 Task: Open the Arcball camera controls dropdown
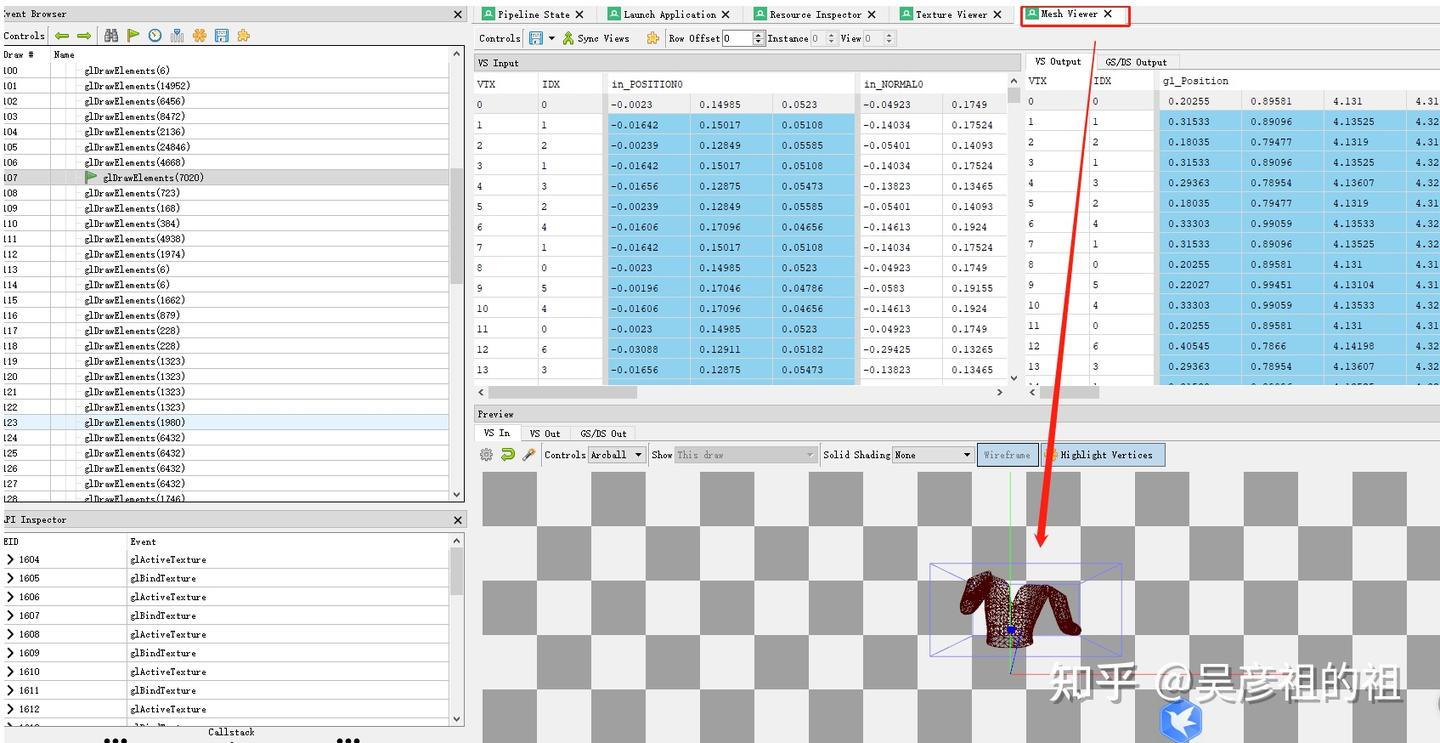coord(616,454)
